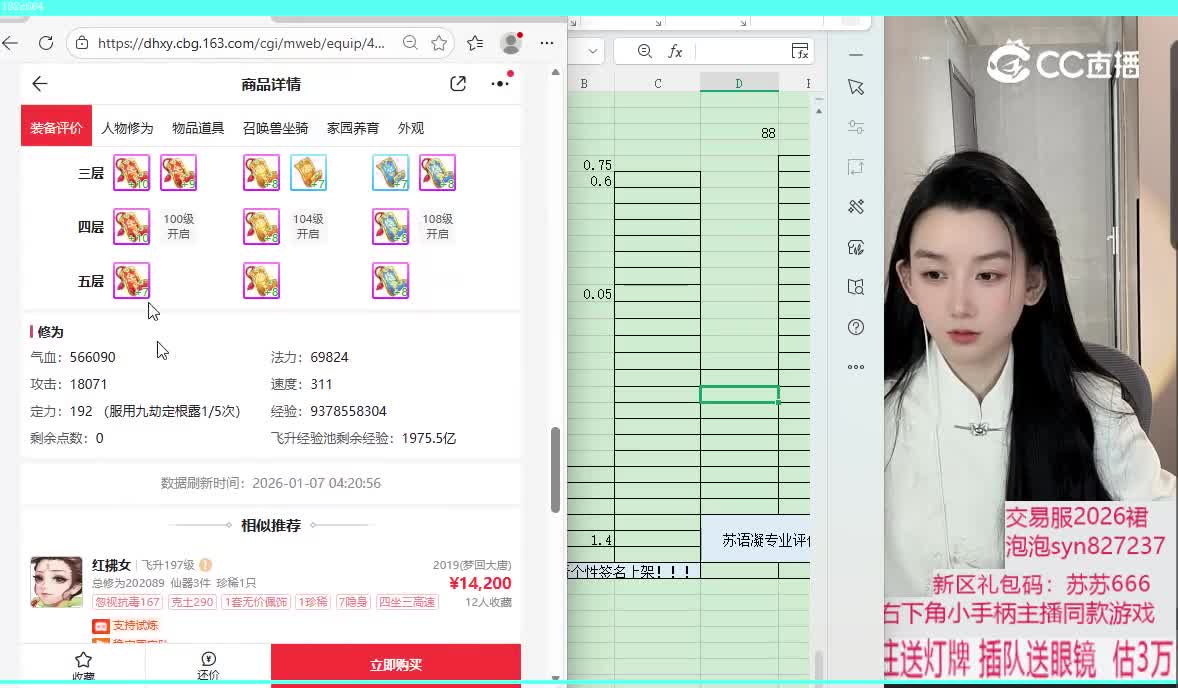The height and width of the screenshot is (688, 1178).
Task: Click 五层 gold +8 gem
Action: coord(261,280)
